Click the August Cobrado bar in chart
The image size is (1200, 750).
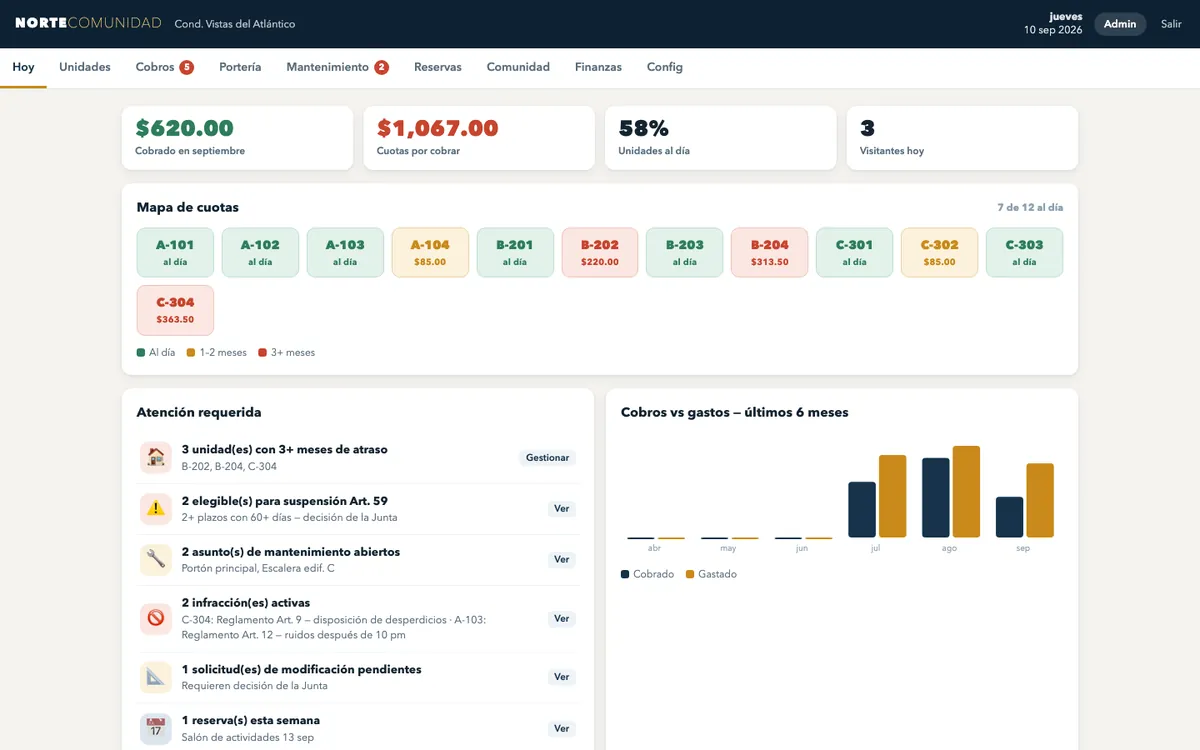[x=936, y=498]
